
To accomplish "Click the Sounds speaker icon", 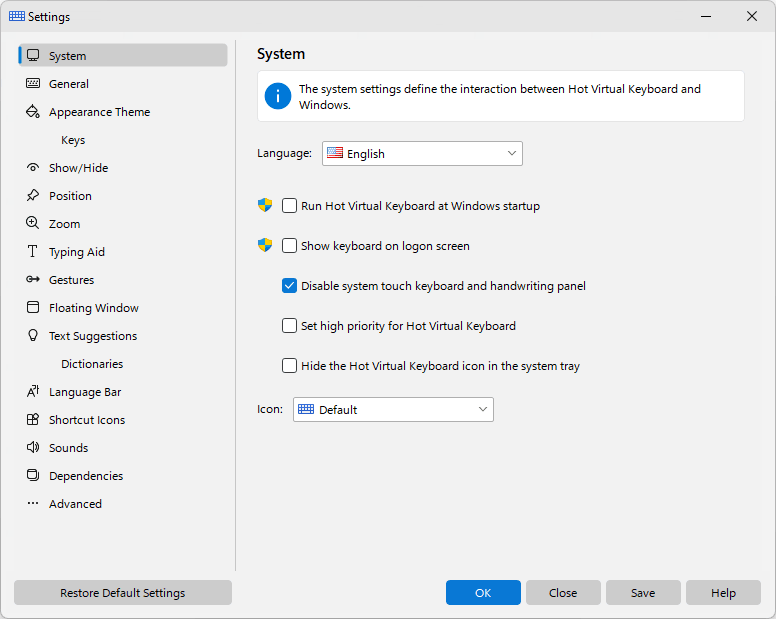I will tap(33, 447).
